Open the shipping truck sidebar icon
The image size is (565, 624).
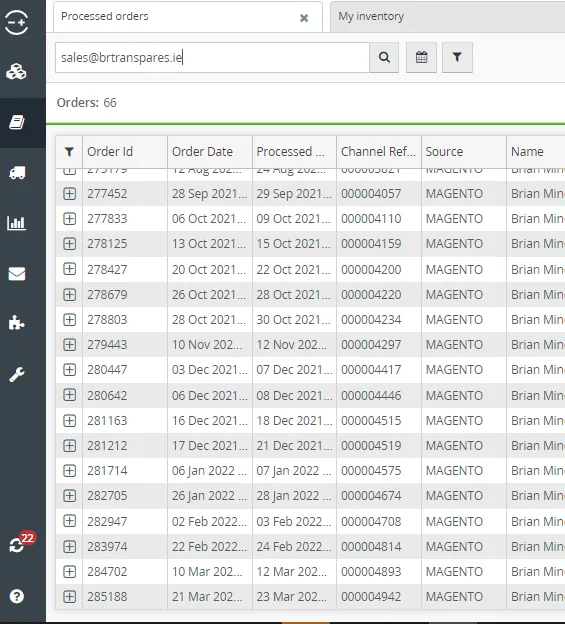pyautogui.click(x=17, y=172)
